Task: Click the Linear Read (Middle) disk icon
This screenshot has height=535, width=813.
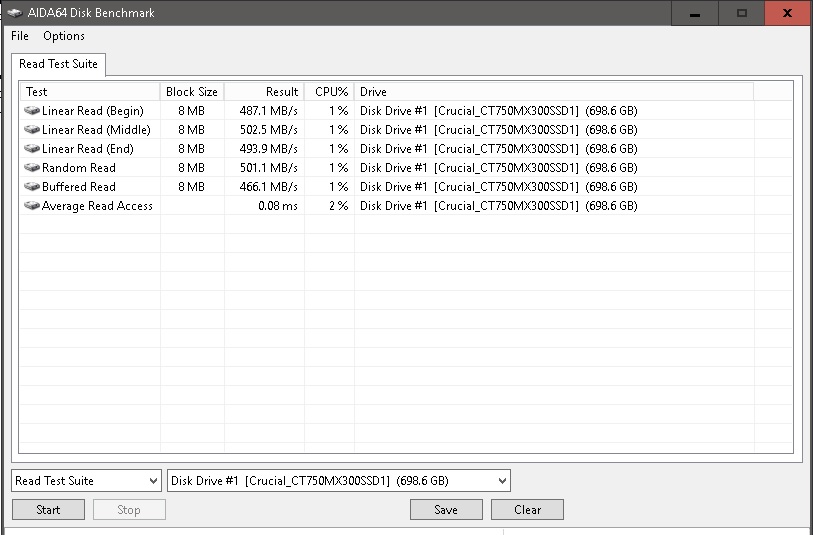Action: (x=32, y=130)
